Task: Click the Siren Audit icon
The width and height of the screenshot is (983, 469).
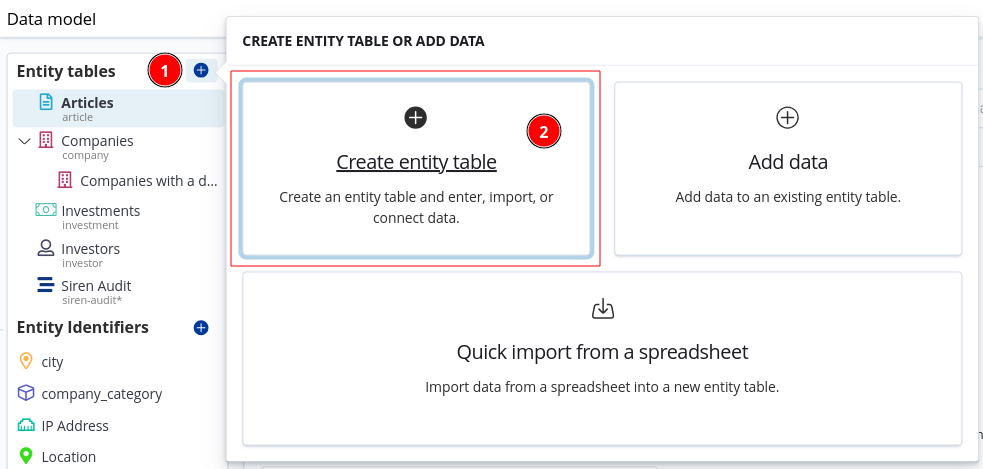Action: coord(45,286)
